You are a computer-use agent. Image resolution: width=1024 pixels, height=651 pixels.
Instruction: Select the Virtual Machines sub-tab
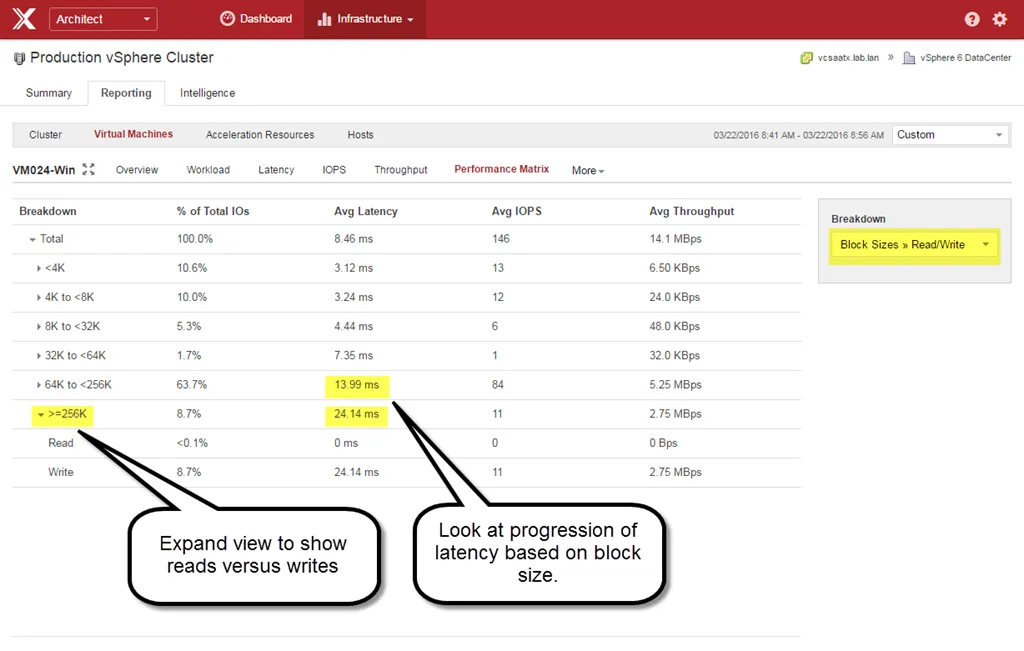pos(133,134)
